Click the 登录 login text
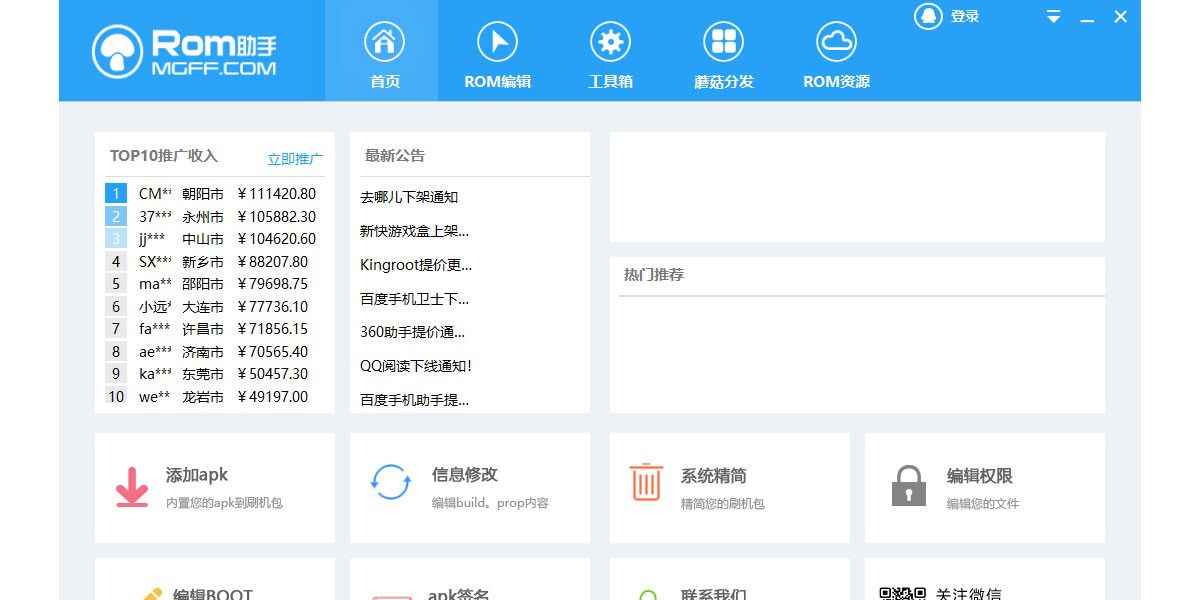The height and width of the screenshot is (600, 1200). 965,16
